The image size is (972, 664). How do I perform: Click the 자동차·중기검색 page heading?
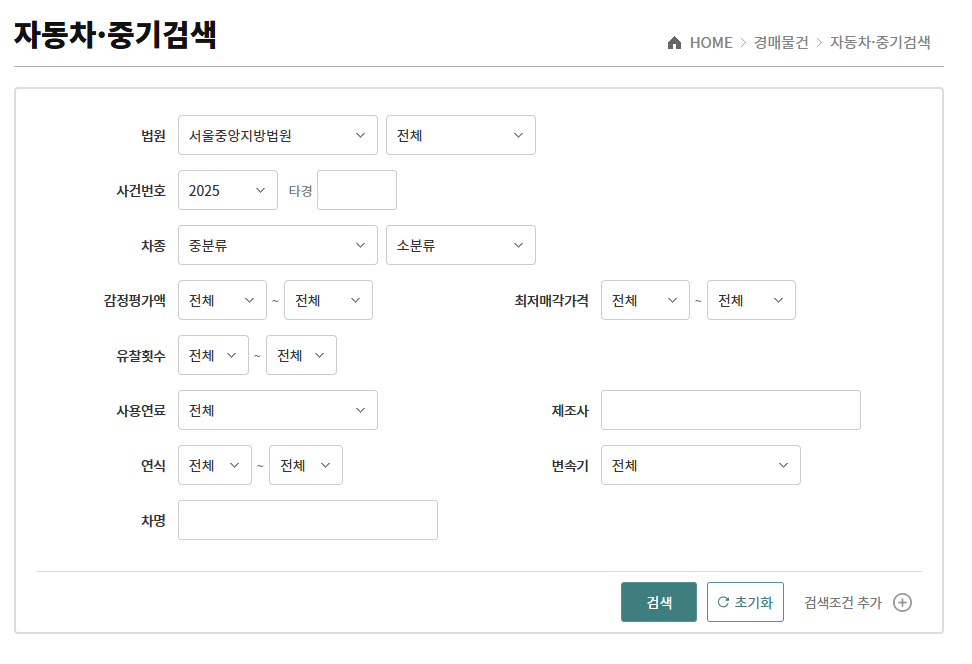[x=115, y=35]
